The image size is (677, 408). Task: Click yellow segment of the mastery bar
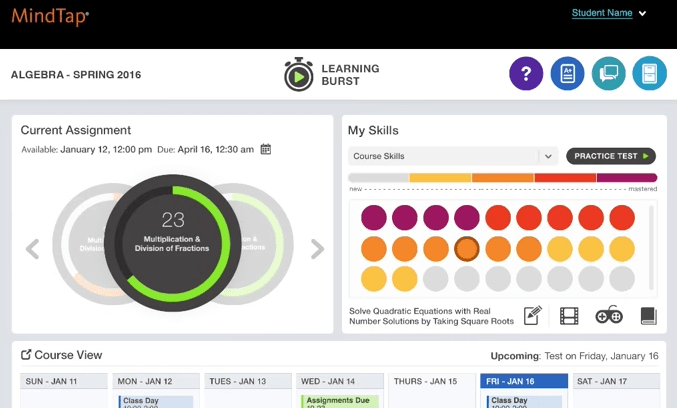click(440, 177)
